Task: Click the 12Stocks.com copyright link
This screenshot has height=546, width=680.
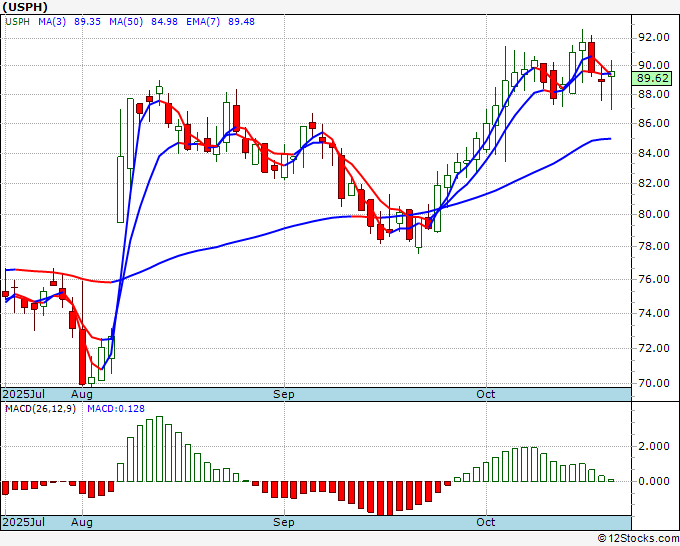Action: [638, 539]
